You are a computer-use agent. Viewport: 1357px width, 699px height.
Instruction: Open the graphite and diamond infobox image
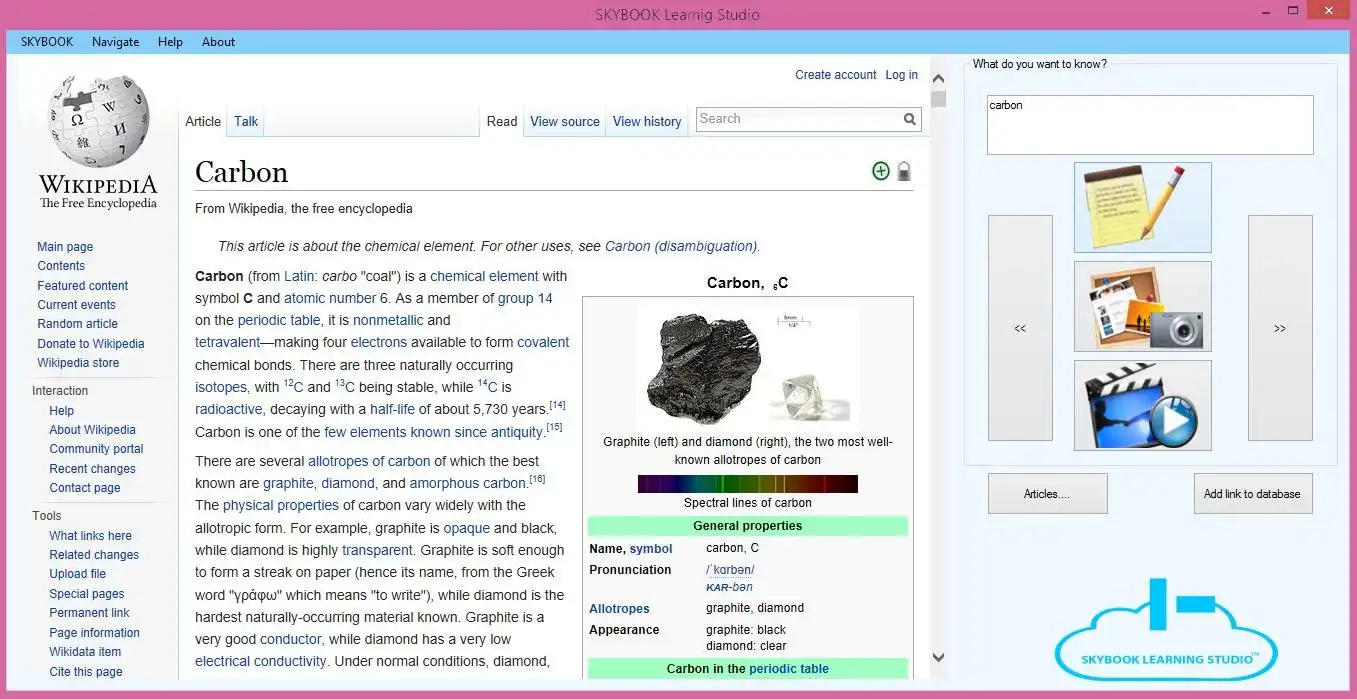tap(747, 367)
